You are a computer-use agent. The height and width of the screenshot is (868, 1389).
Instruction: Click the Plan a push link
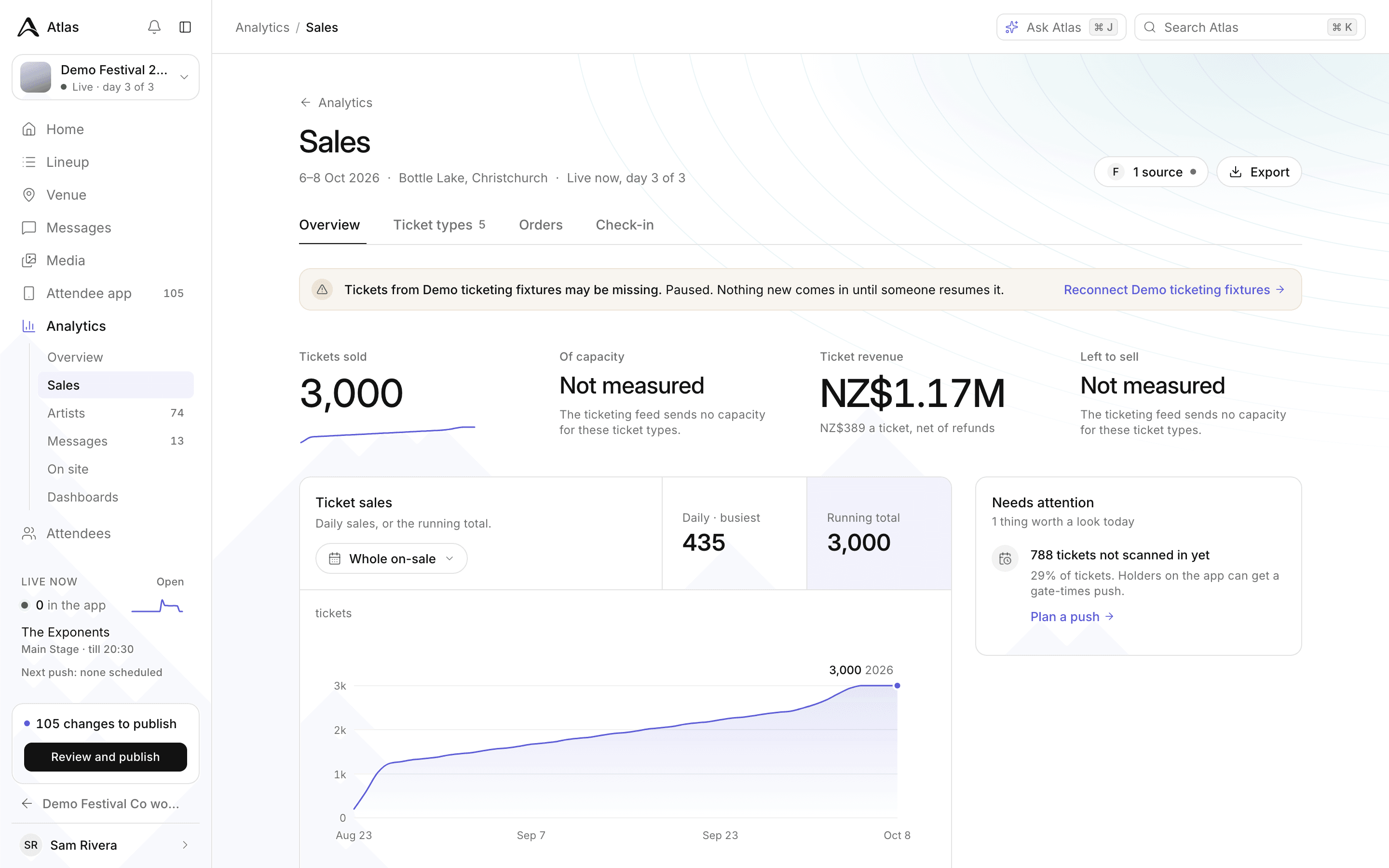(1072, 617)
